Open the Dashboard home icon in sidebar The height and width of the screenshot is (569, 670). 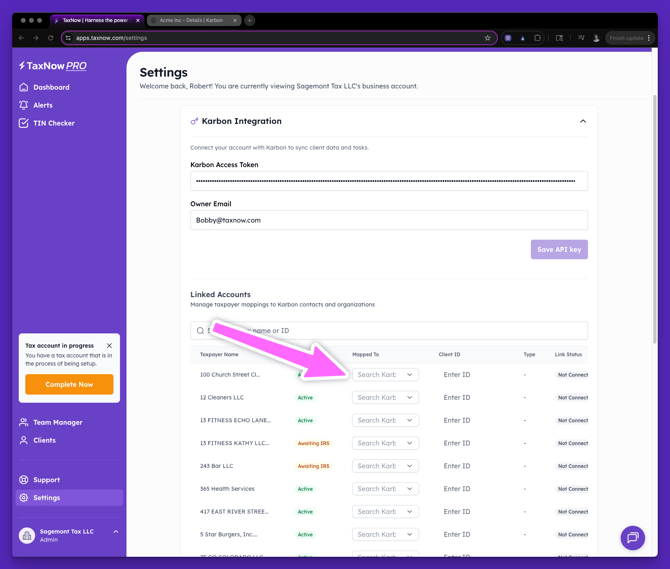tap(24, 87)
